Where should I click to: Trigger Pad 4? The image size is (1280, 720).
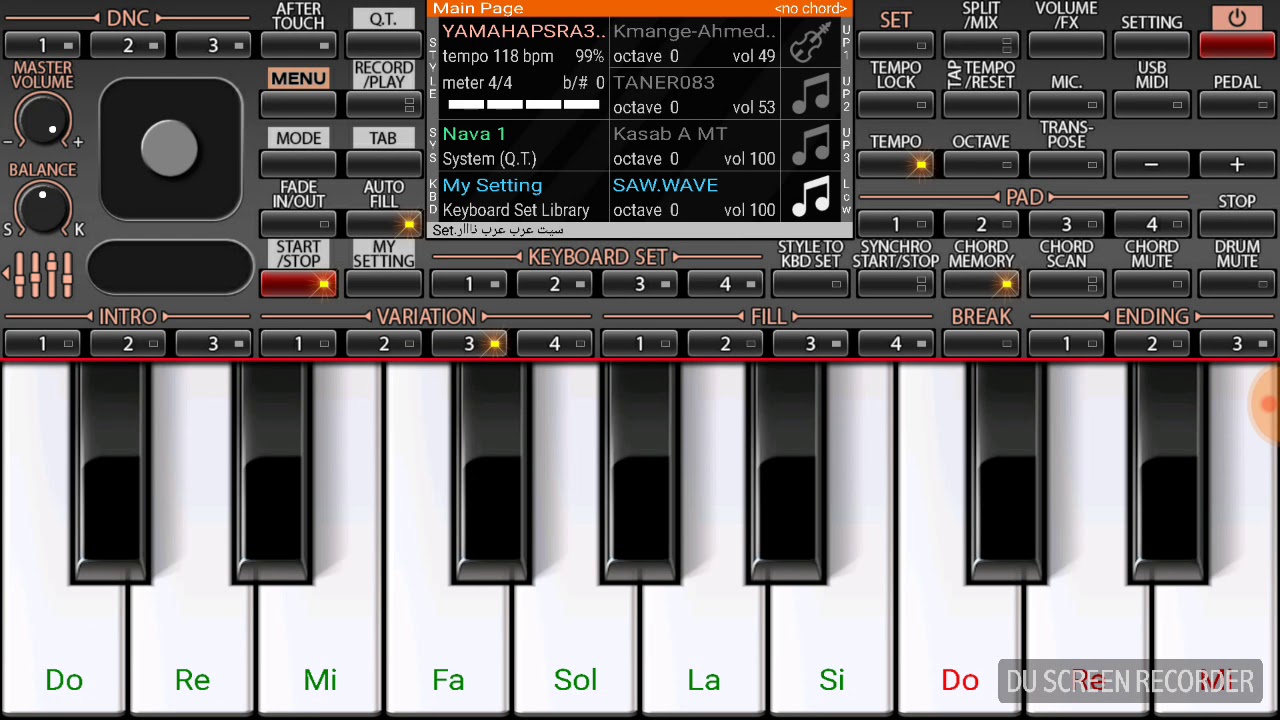click(1152, 224)
